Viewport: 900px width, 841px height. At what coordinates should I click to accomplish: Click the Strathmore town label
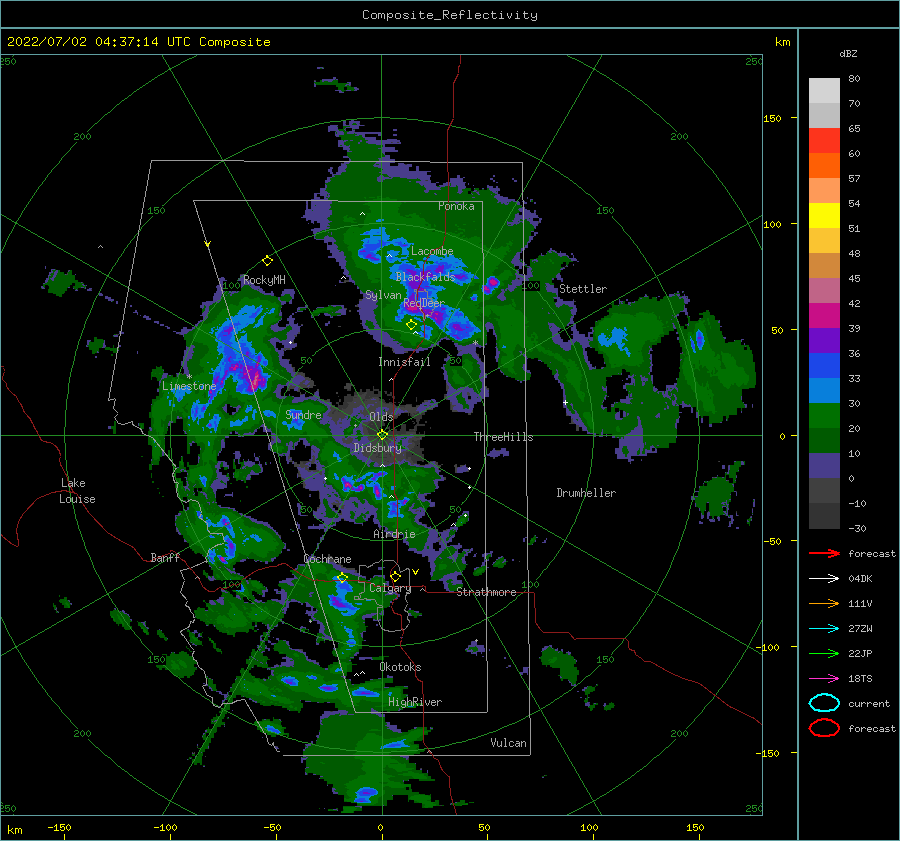pyautogui.click(x=486, y=592)
